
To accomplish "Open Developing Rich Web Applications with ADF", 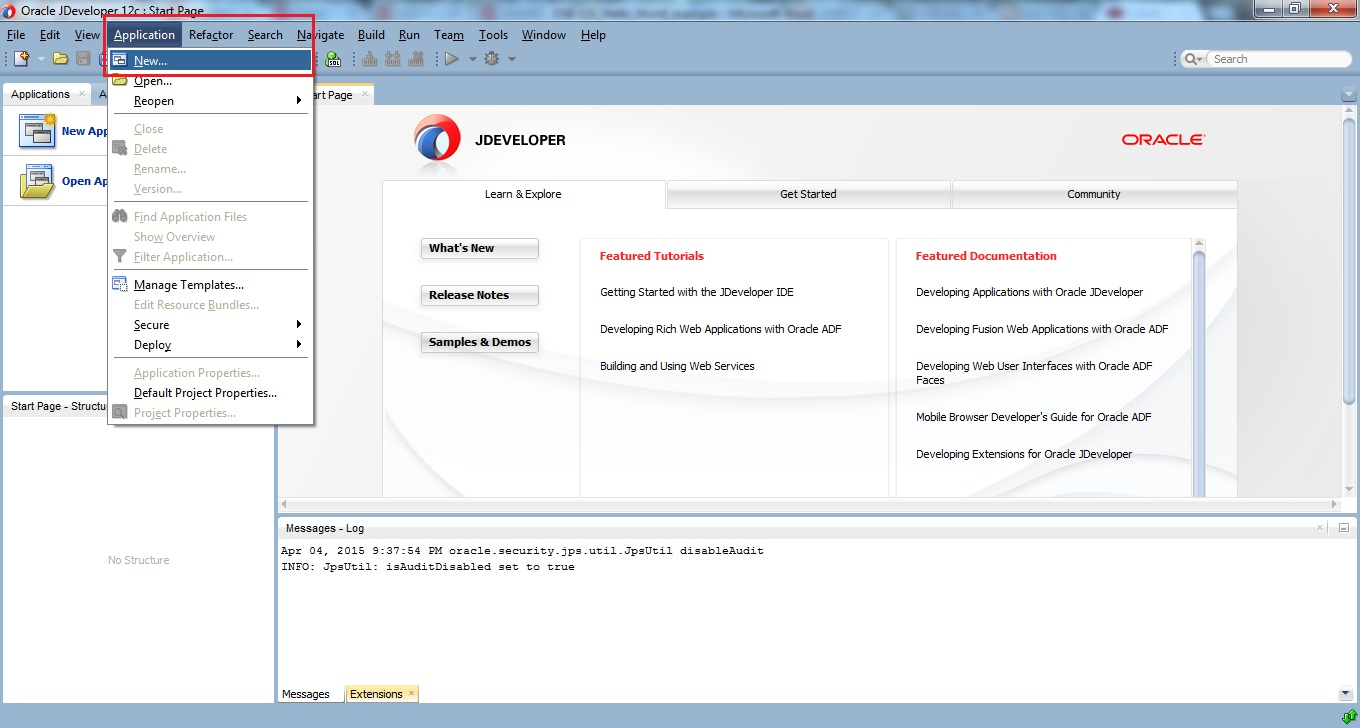I will click(x=721, y=329).
